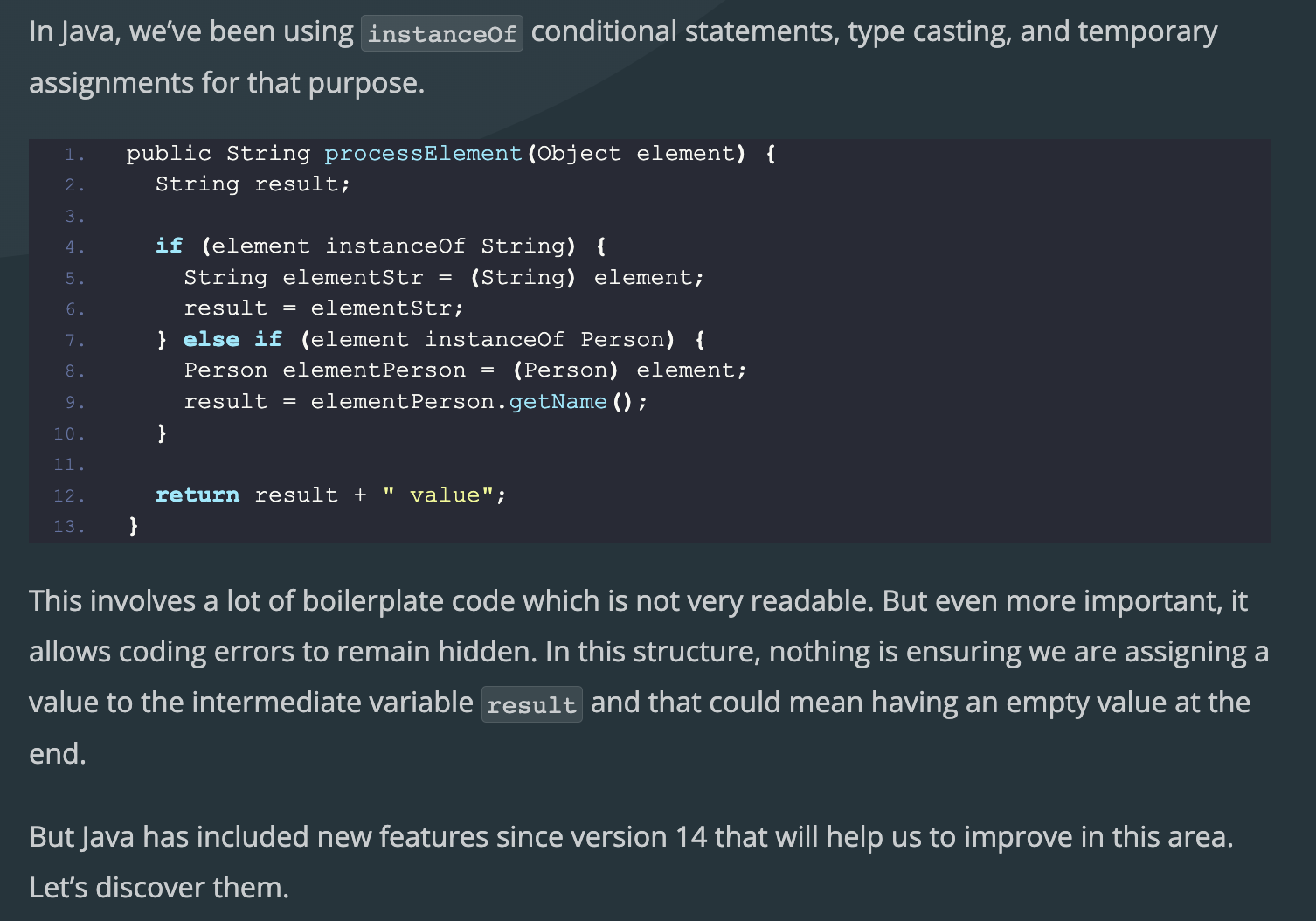This screenshot has width=1316, height=921.
Task: Click the else if keyword on line 7
Action: 232,340
